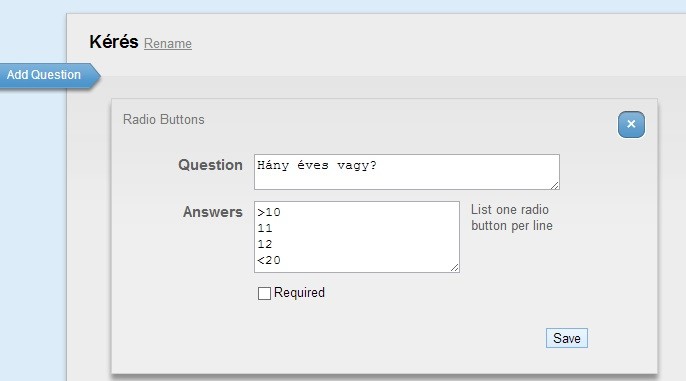
Task: Place cursor on the '12' answer line
Action: tap(265, 244)
